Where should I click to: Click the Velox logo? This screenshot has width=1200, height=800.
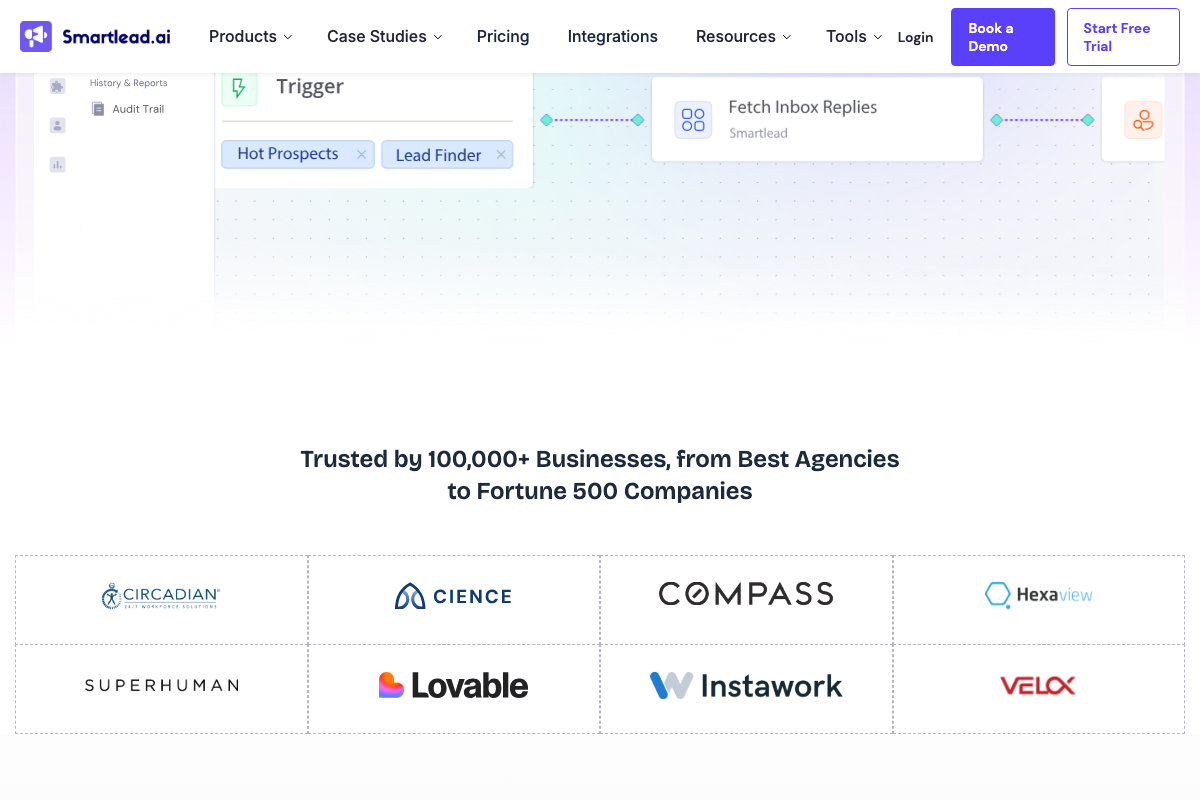tap(1038, 686)
